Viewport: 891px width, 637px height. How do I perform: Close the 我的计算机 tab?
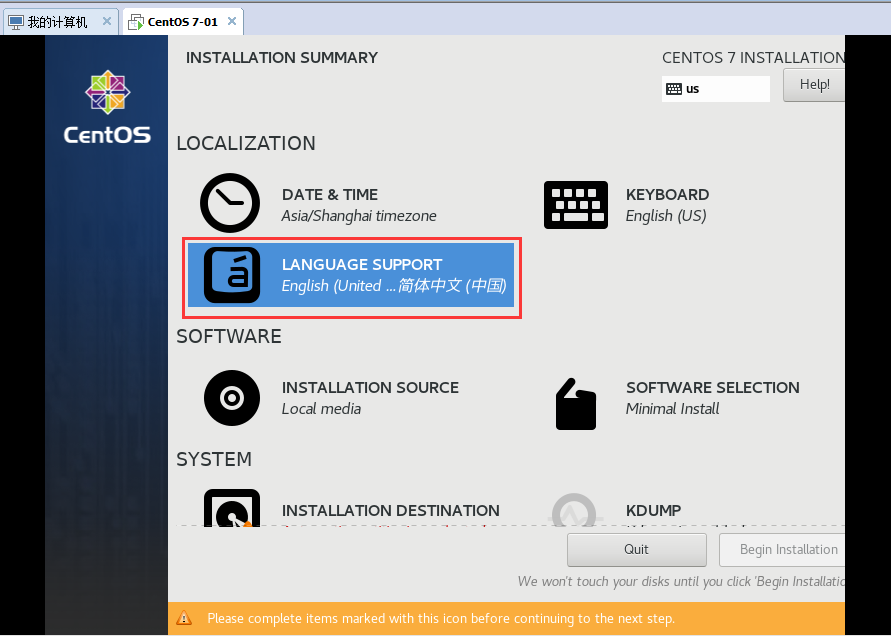coord(106,22)
